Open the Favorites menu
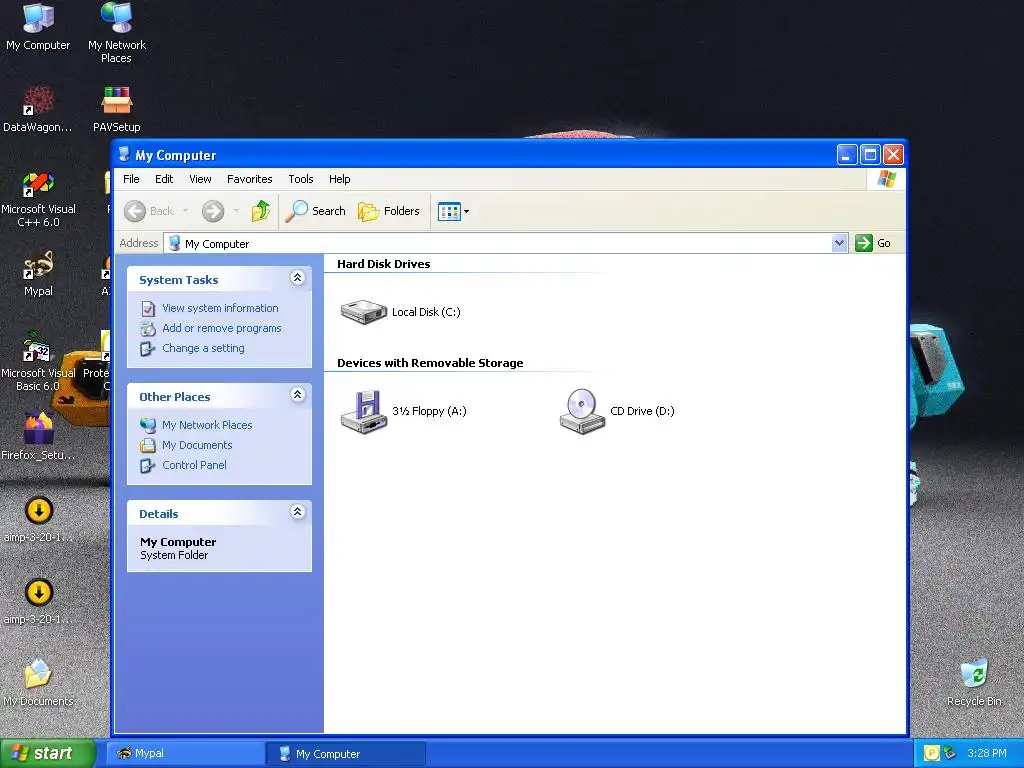 249,179
